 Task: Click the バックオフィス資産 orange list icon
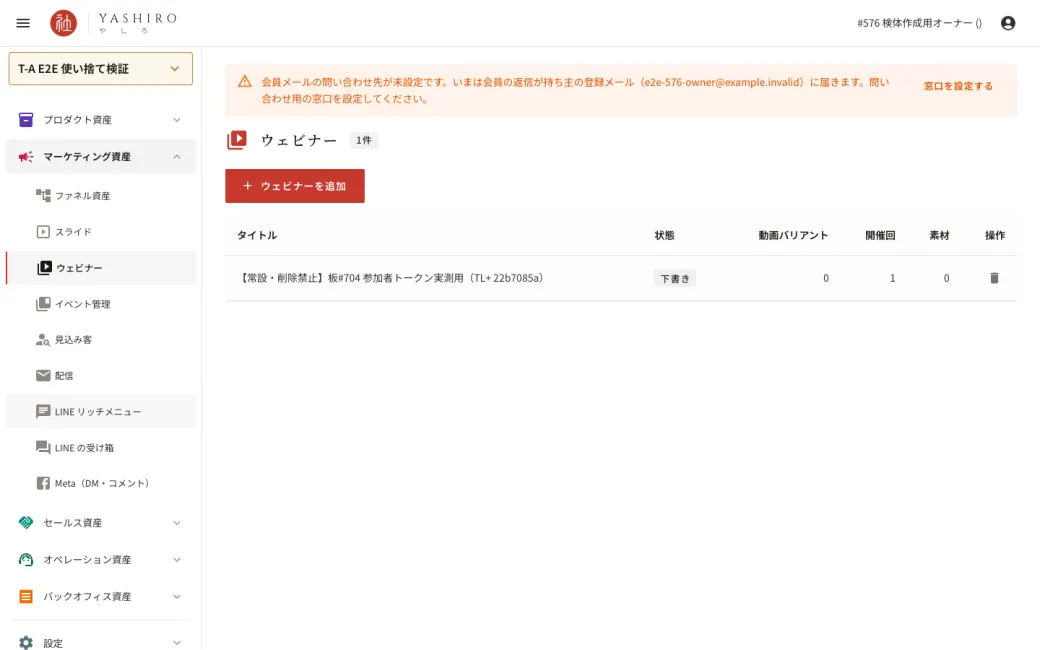point(26,596)
